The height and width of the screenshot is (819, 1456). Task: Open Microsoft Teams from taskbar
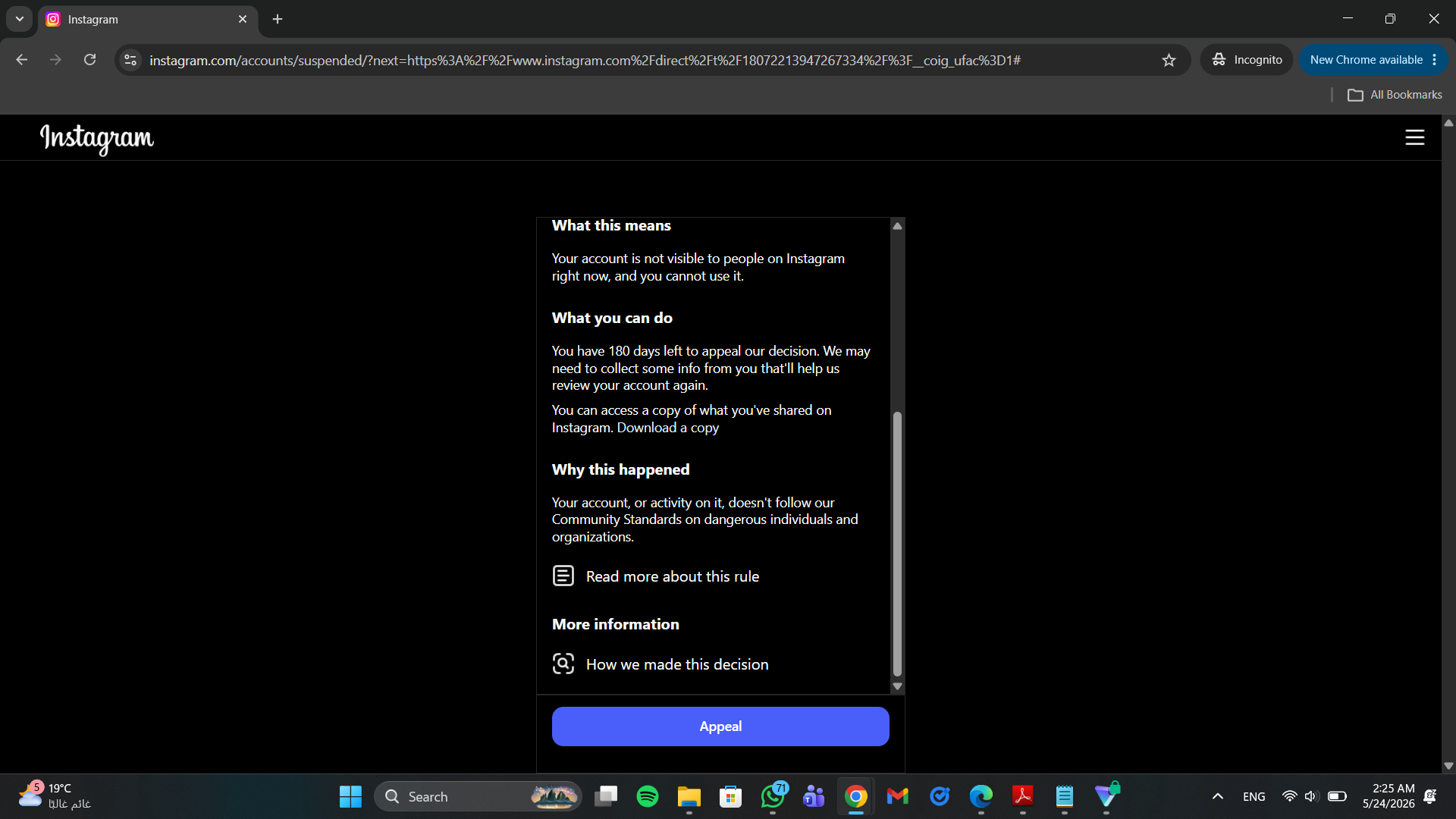pos(814,796)
